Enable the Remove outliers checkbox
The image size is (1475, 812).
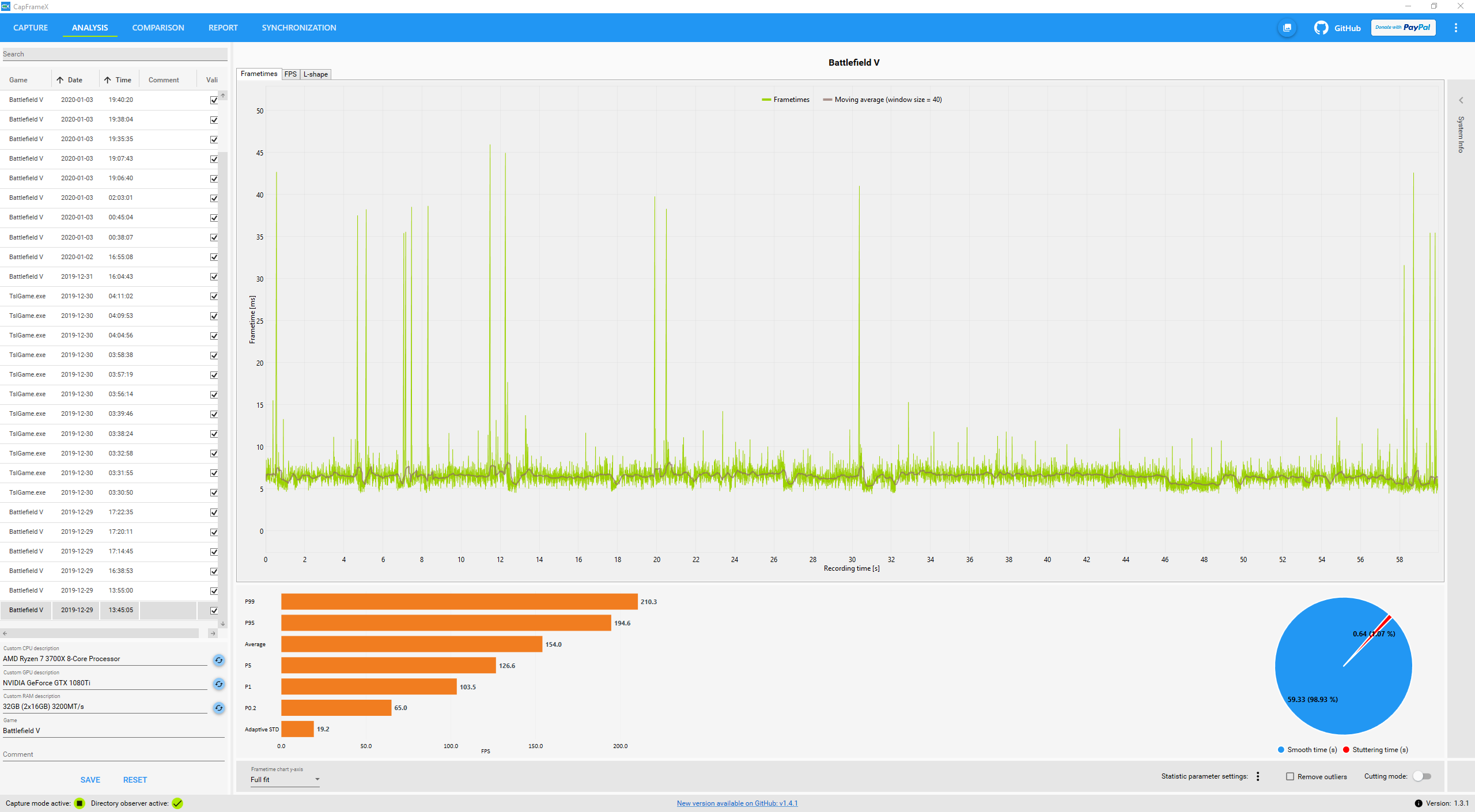click(x=1290, y=776)
